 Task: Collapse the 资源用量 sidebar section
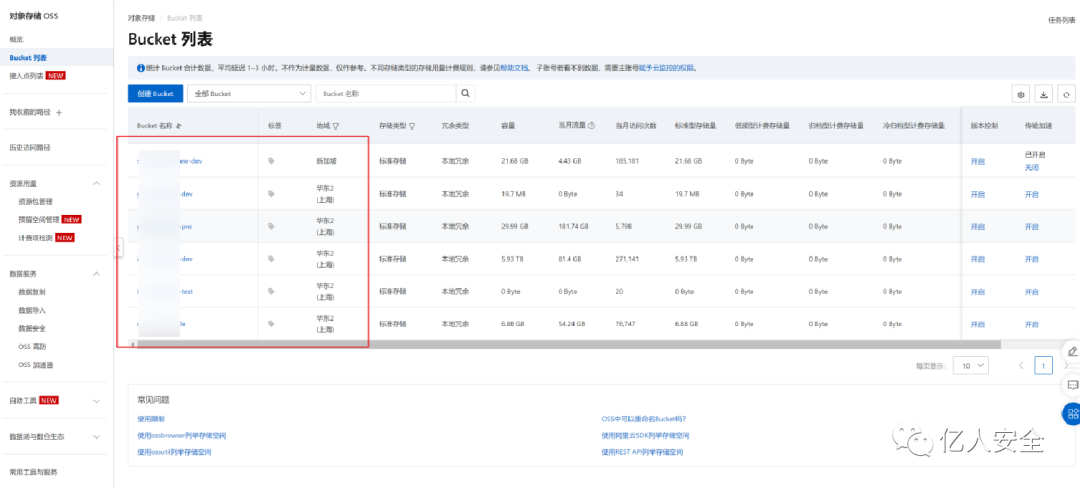pos(96,184)
